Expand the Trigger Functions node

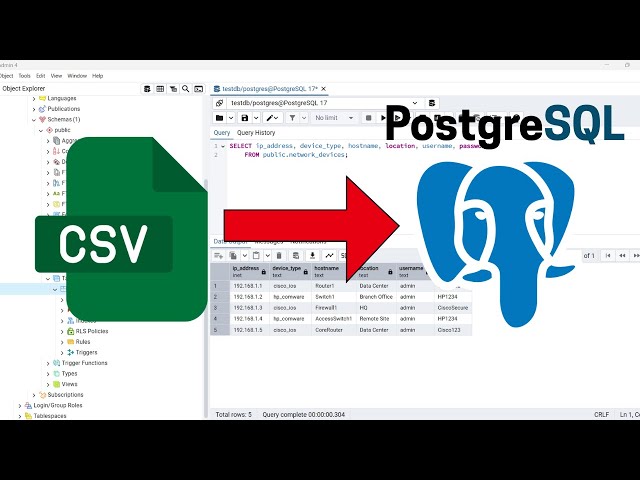(48, 363)
